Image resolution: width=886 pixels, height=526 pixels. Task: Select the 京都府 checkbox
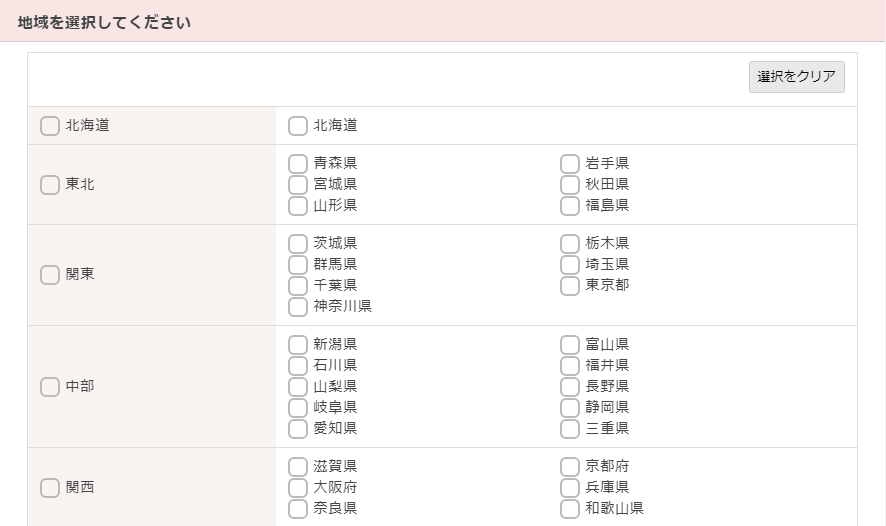click(x=570, y=467)
